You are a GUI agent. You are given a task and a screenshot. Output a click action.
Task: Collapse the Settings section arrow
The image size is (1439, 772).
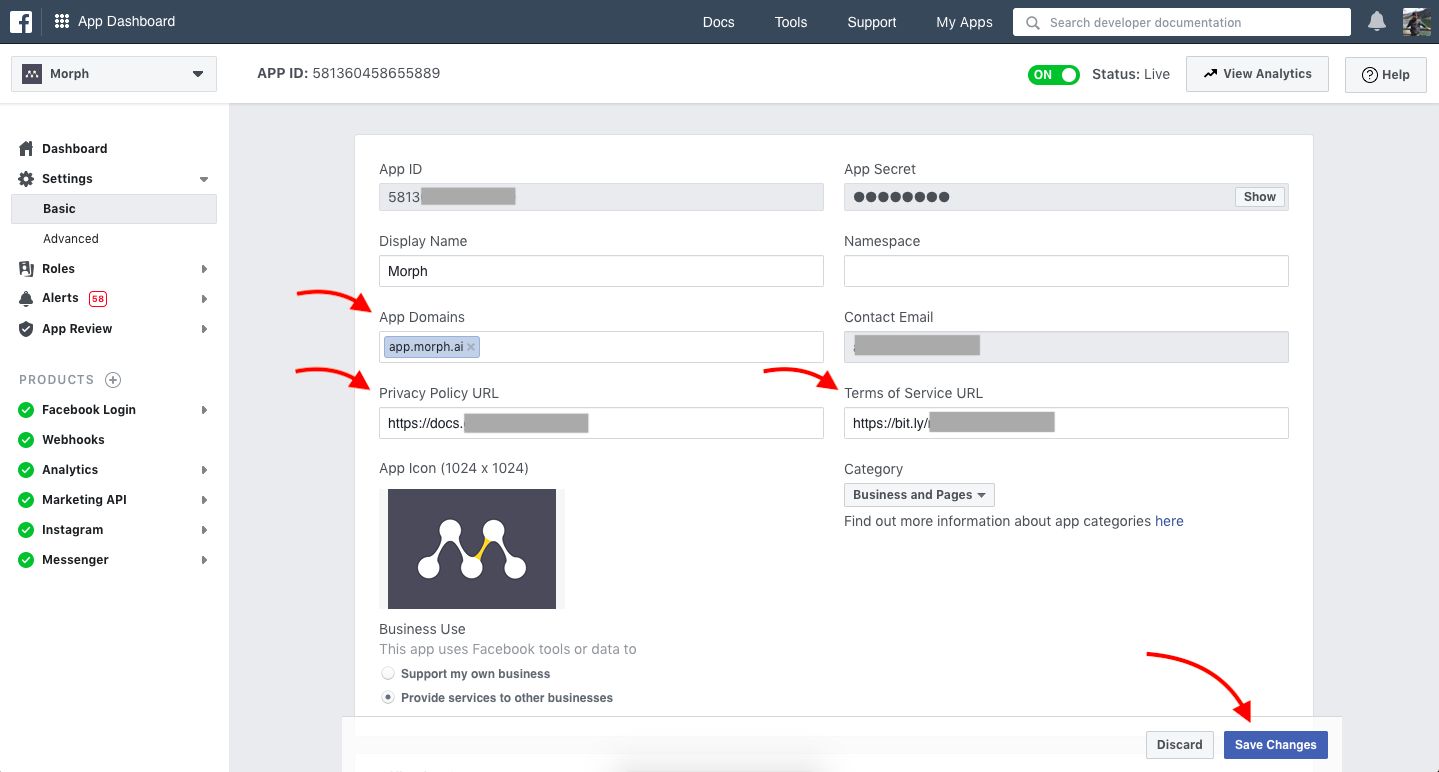click(204, 179)
